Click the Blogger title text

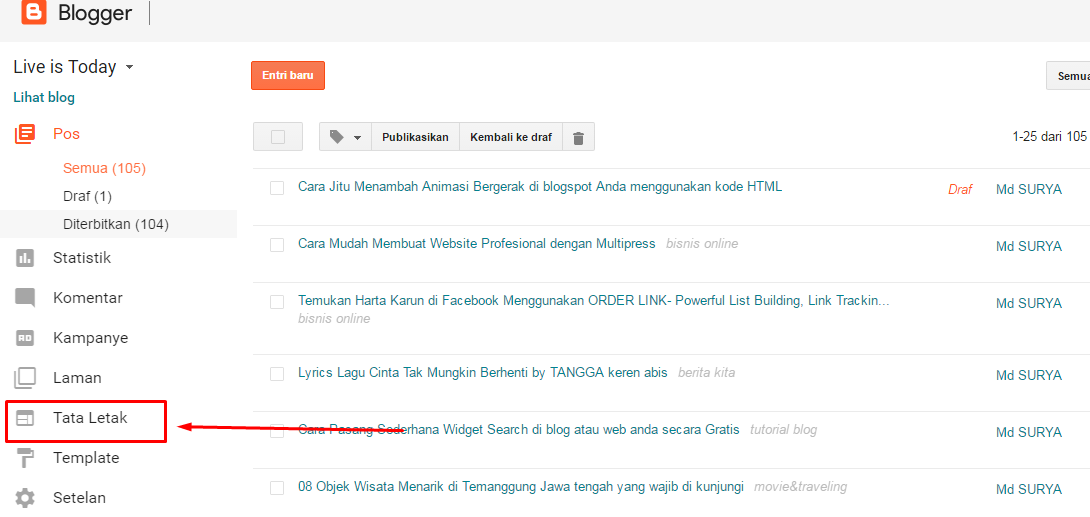tap(95, 13)
